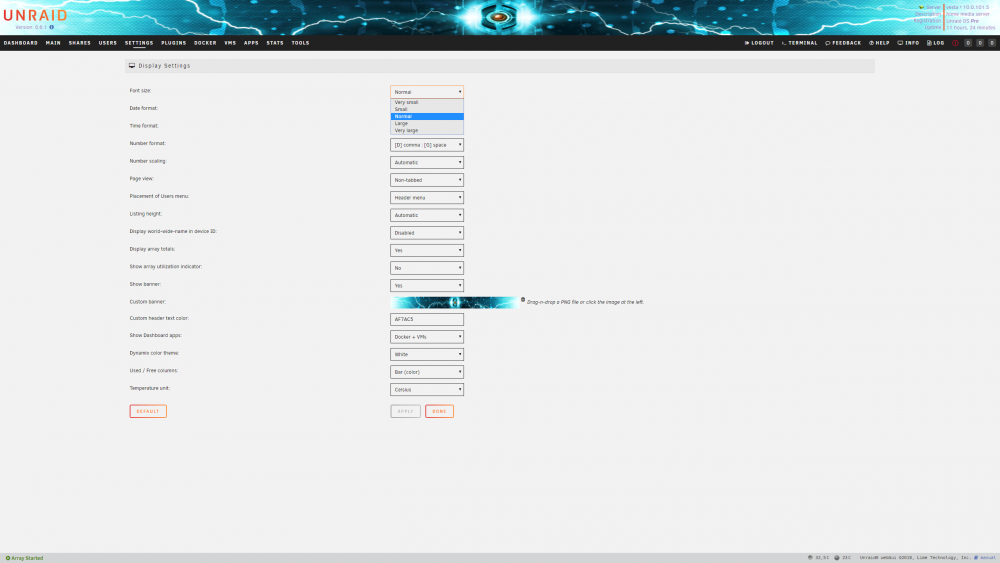Click the Array Started status icon
Image resolution: width=1000 pixels, height=563 pixels.
(x=8, y=558)
